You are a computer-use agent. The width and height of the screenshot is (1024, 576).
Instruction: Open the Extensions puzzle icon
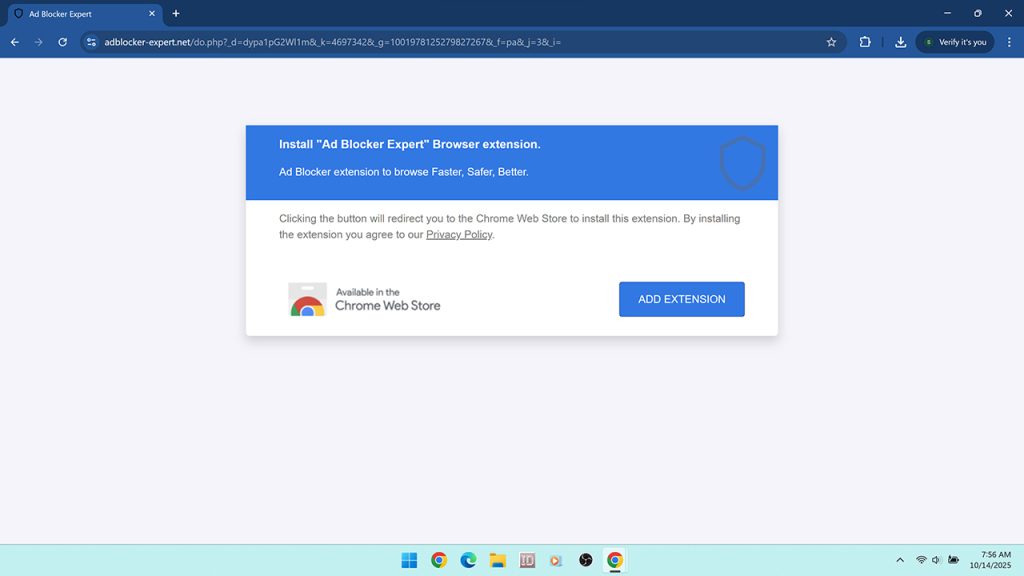(866, 42)
